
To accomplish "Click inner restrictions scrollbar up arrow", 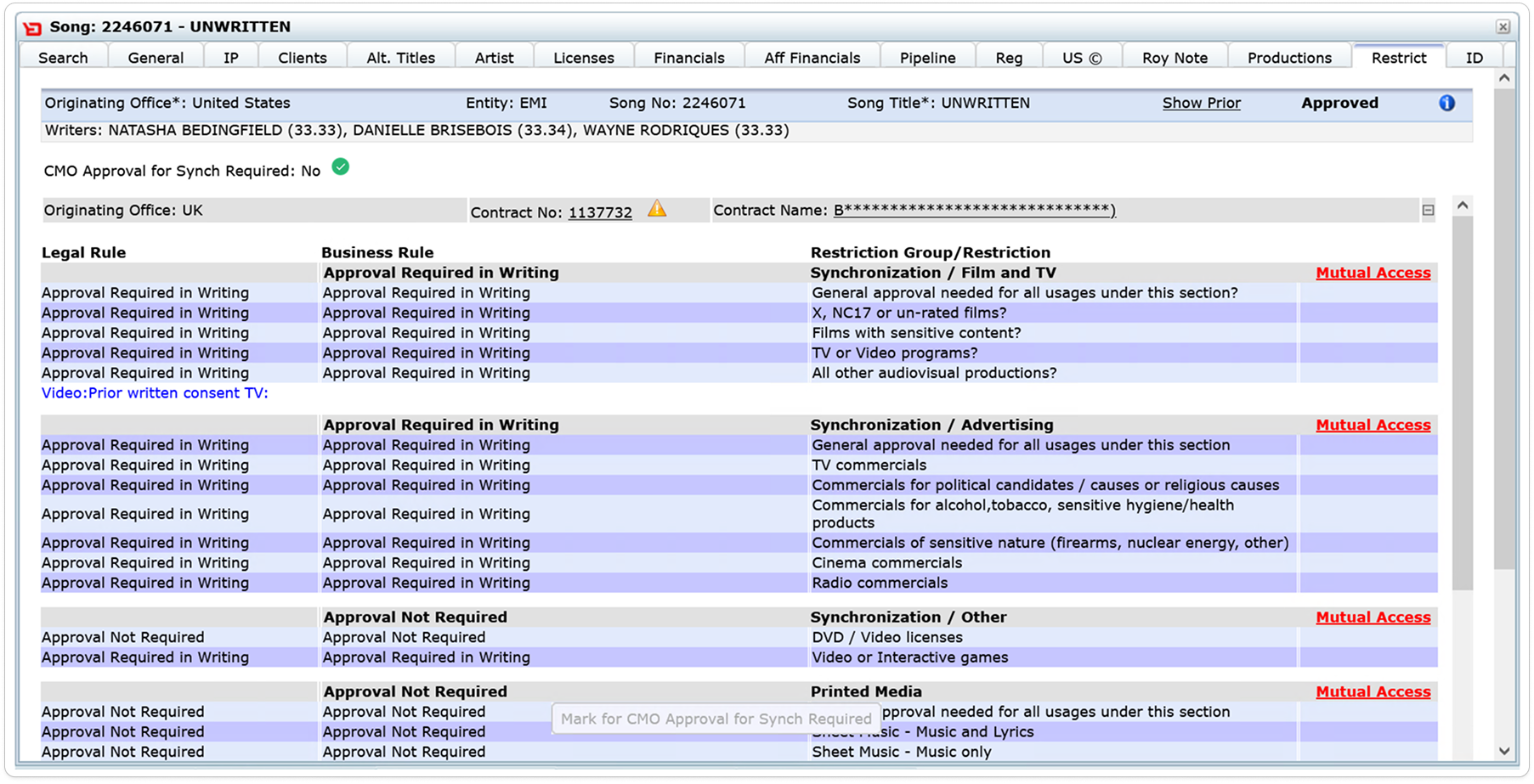I will [1463, 206].
